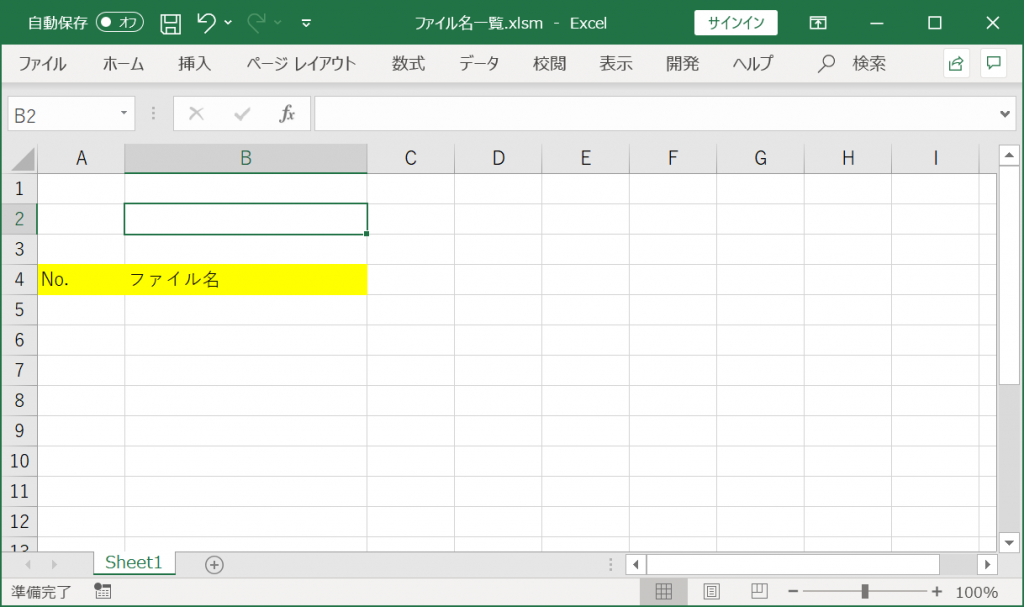Open the Comments icon
The image size is (1024, 607).
pyautogui.click(x=993, y=63)
